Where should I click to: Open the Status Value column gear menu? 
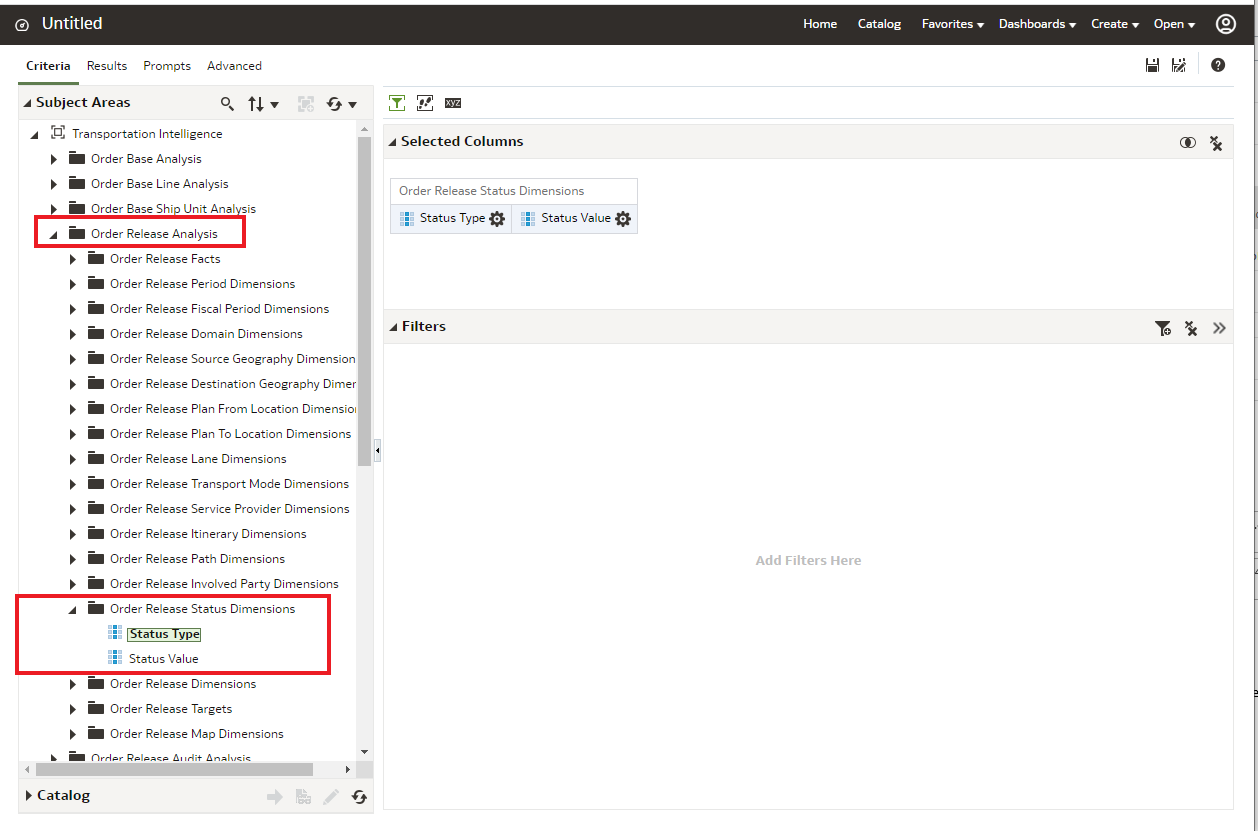coord(623,219)
